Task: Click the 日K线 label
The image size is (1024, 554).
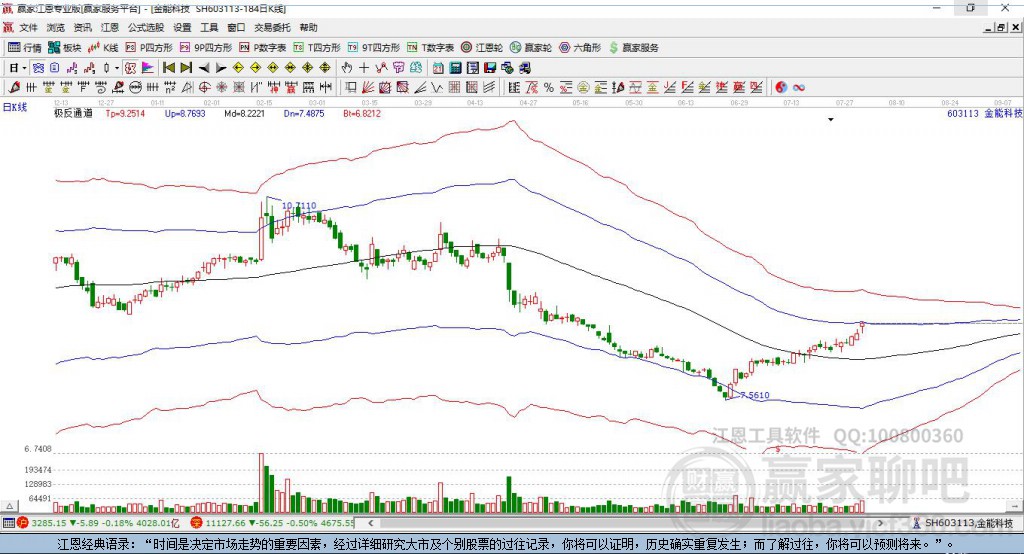Action: click(x=15, y=107)
